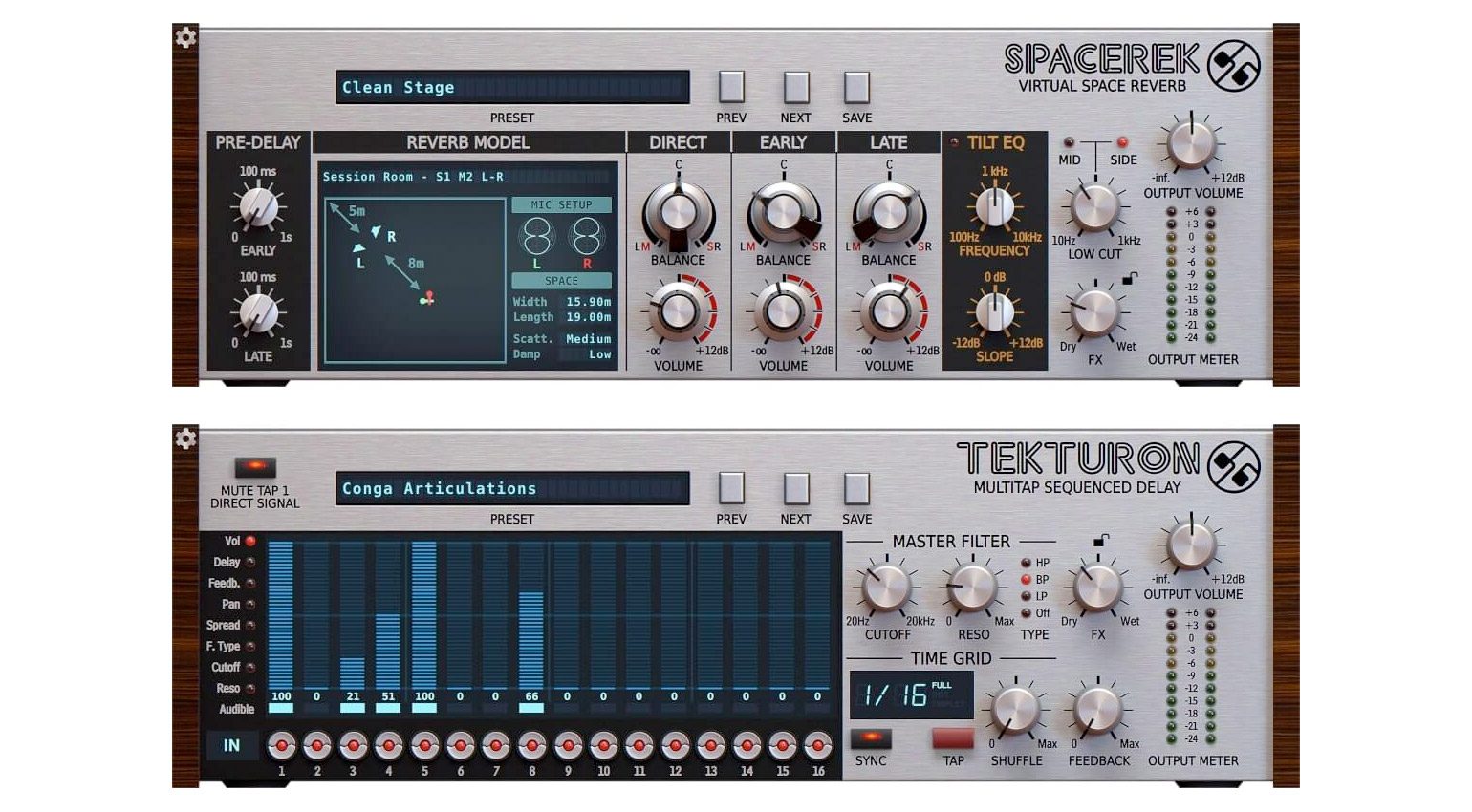Open Tekturon preset display Conga Articulations
The image size is (1472, 812).
(x=512, y=488)
